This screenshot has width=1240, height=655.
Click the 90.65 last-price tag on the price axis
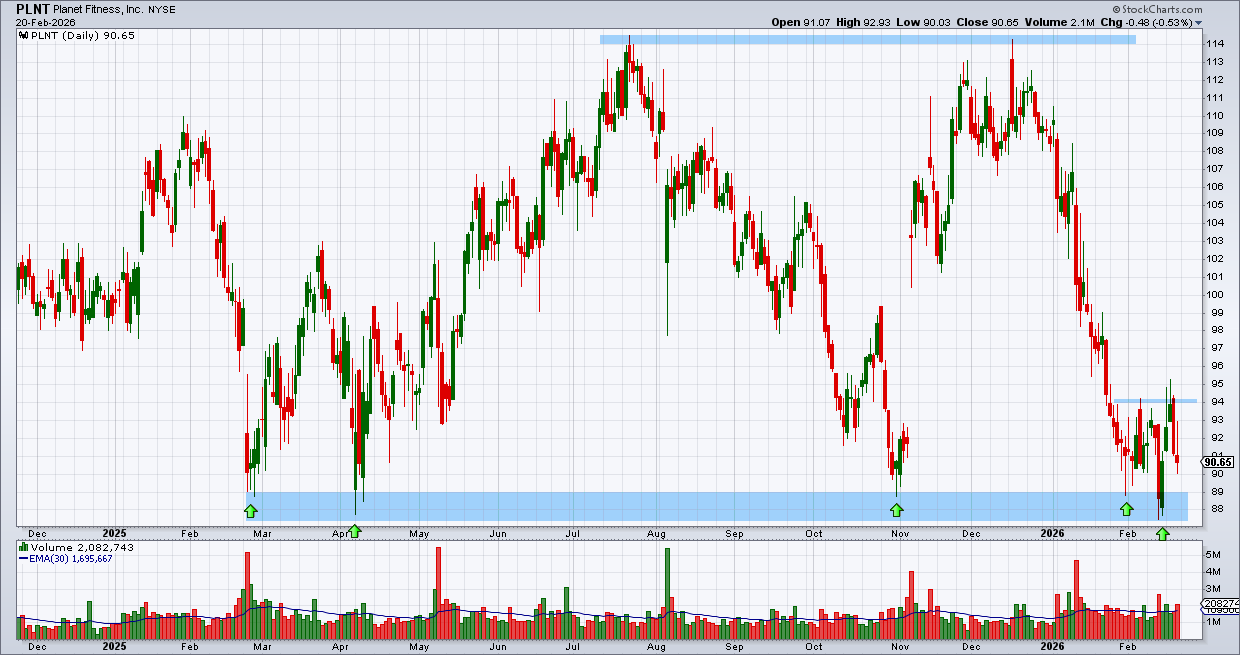[1219, 462]
